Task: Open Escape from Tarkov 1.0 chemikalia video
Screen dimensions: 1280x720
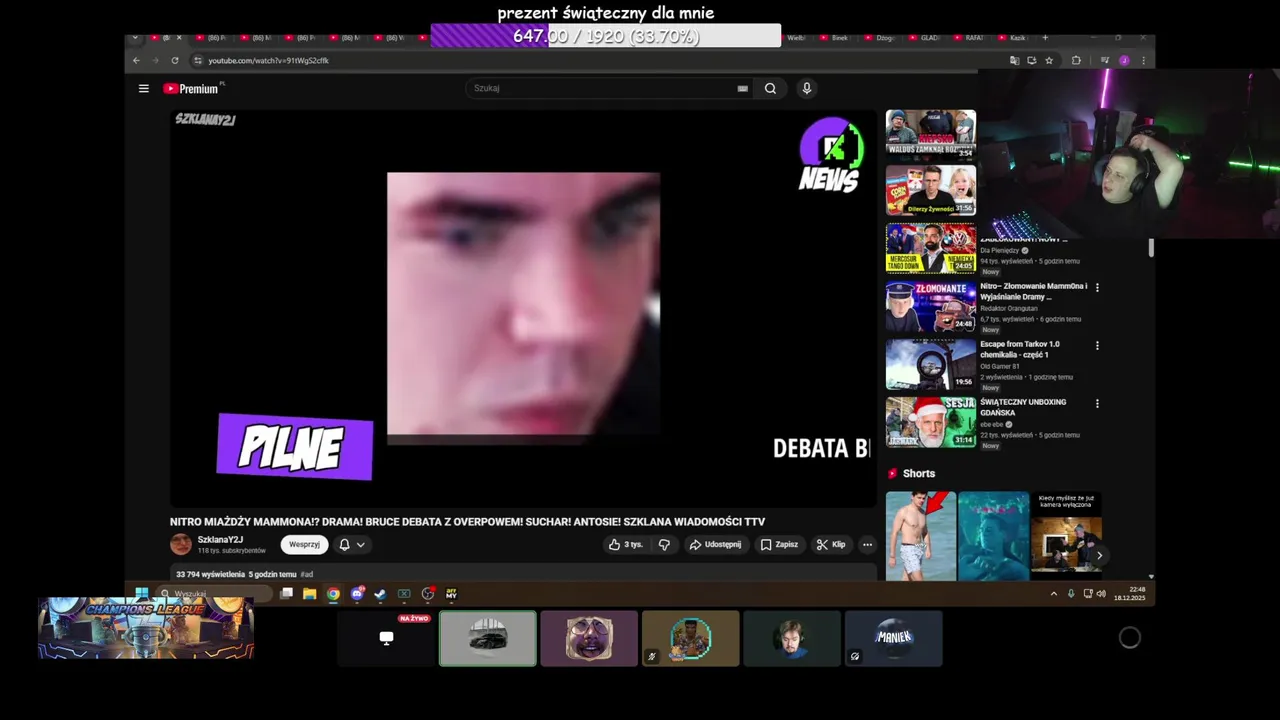Action: pyautogui.click(x=1019, y=349)
